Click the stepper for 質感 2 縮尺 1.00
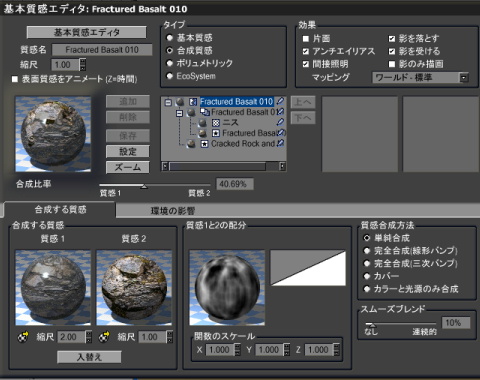The height and width of the screenshot is (380, 480). click(170, 337)
